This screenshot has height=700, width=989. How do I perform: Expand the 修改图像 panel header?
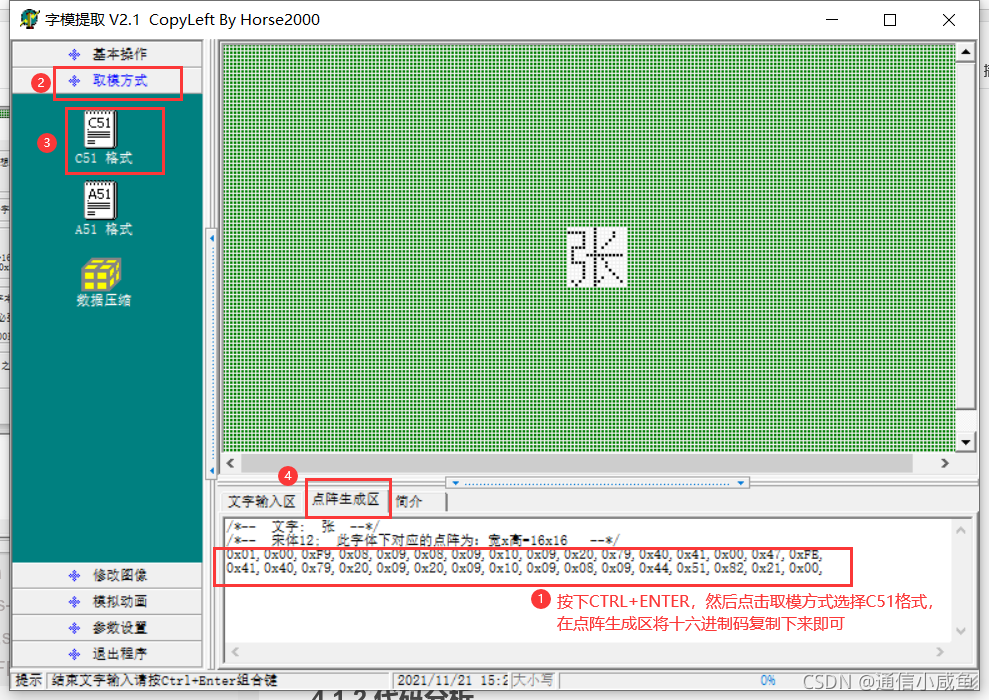pyautogui.click(x=107, y=575)
